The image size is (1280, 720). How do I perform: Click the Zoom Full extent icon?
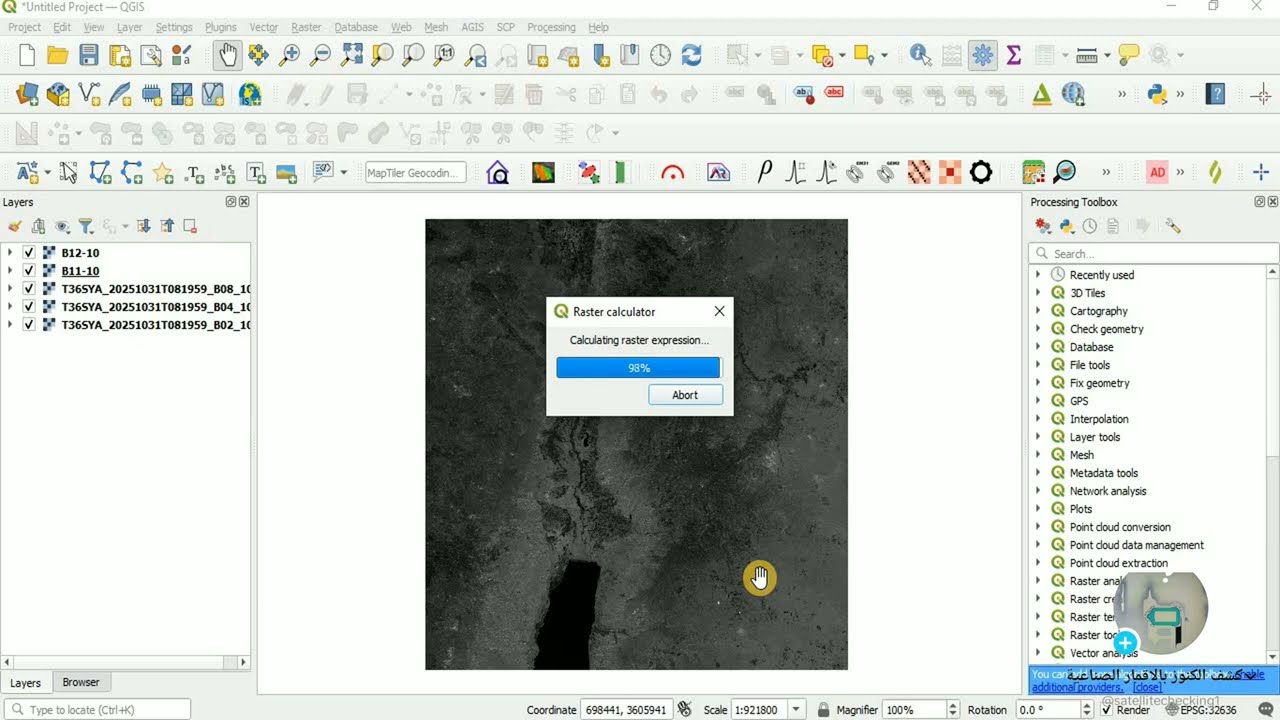point(351,55)
